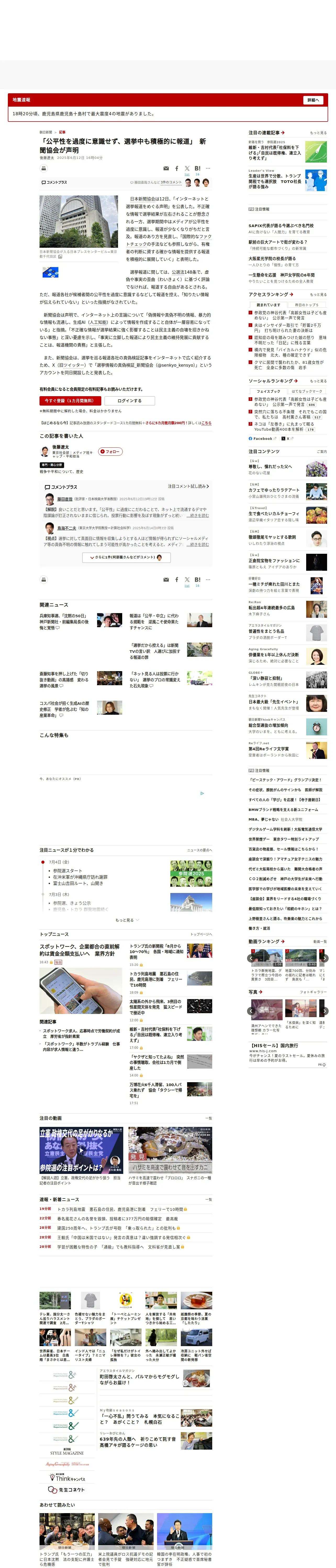This screenshot has width=336, height=1568.
Task: Click the Japan Press Center building photo
Action: click(79, 222)
